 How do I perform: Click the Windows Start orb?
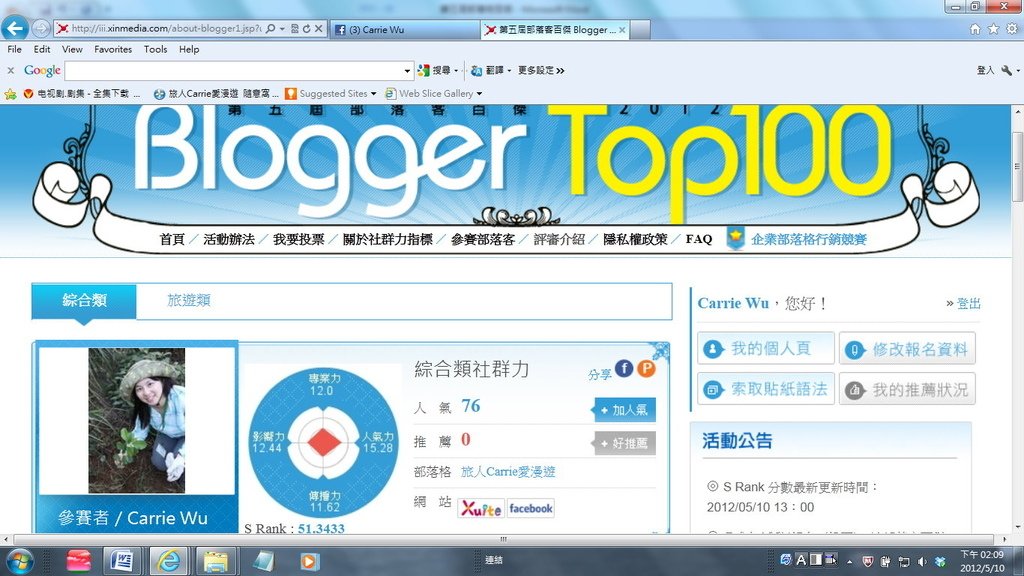tap(18, 561)
